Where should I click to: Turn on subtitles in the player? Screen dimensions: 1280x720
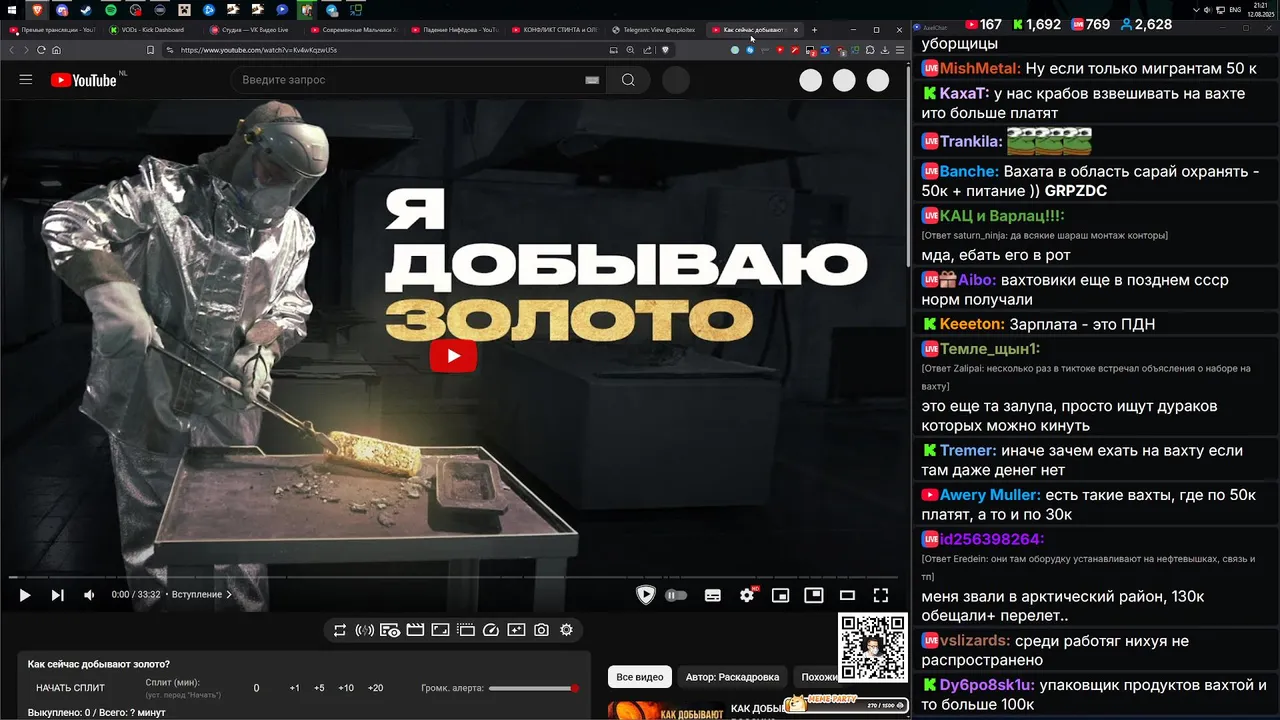point(713,595)
